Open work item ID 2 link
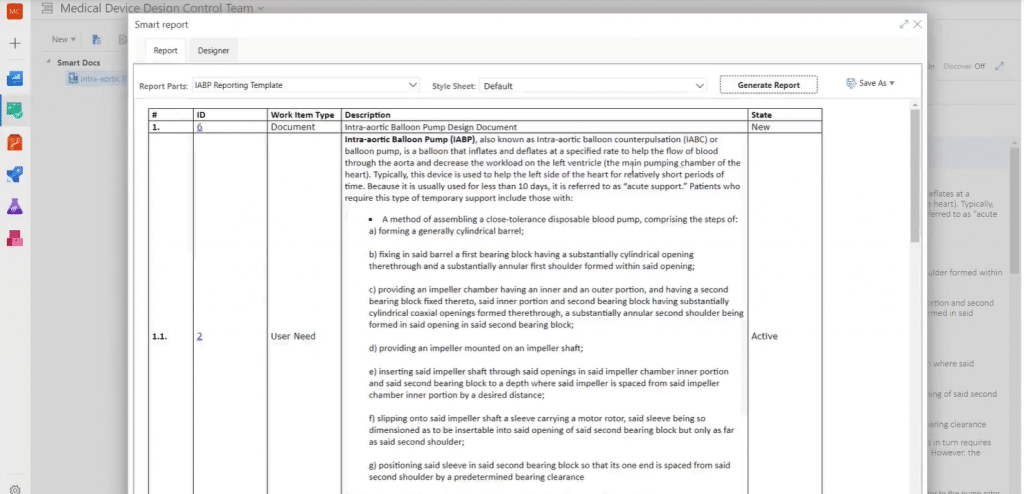Image resolution: width=1024 pixels, height=494 pixels. click(x=199, y=336)
